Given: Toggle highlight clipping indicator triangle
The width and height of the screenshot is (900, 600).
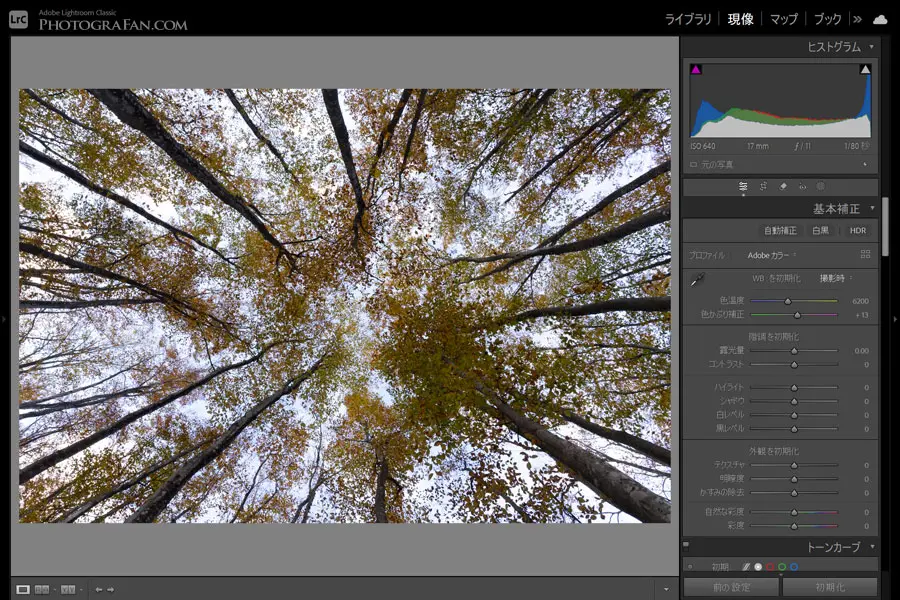Looking at the screenshot, I should tap(865, 69).
